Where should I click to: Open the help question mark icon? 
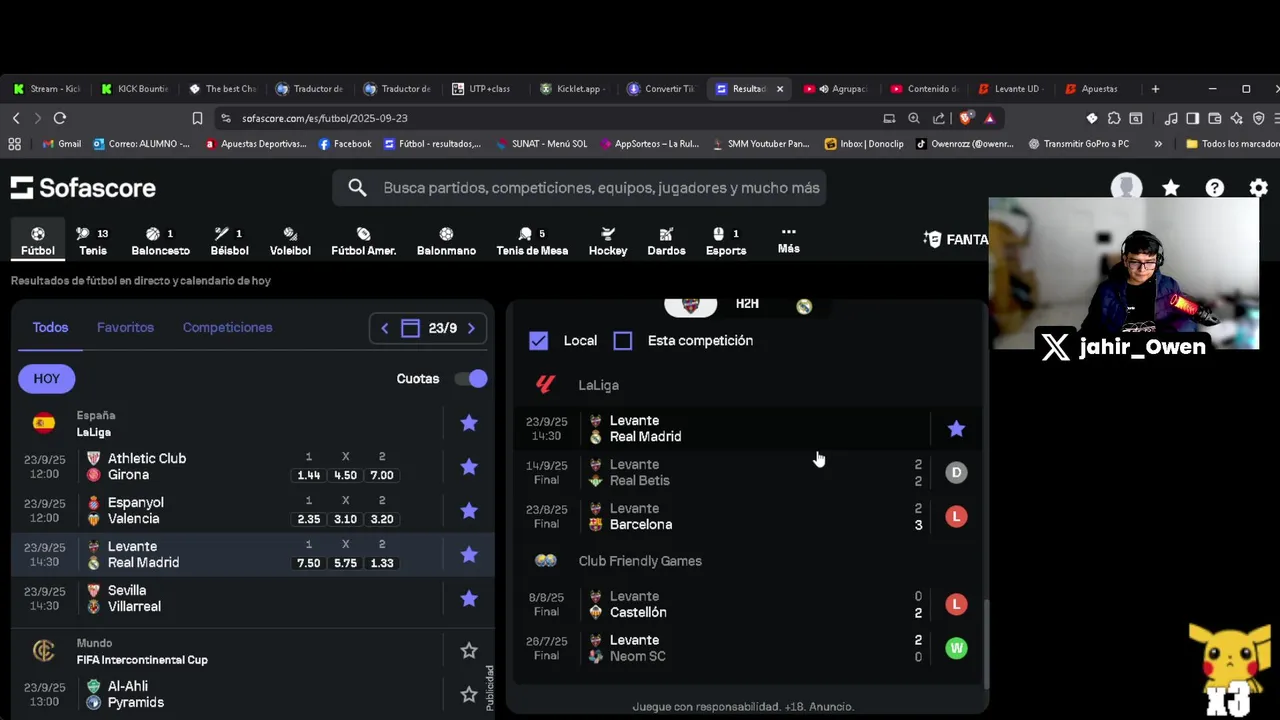tap(1214, 188)
